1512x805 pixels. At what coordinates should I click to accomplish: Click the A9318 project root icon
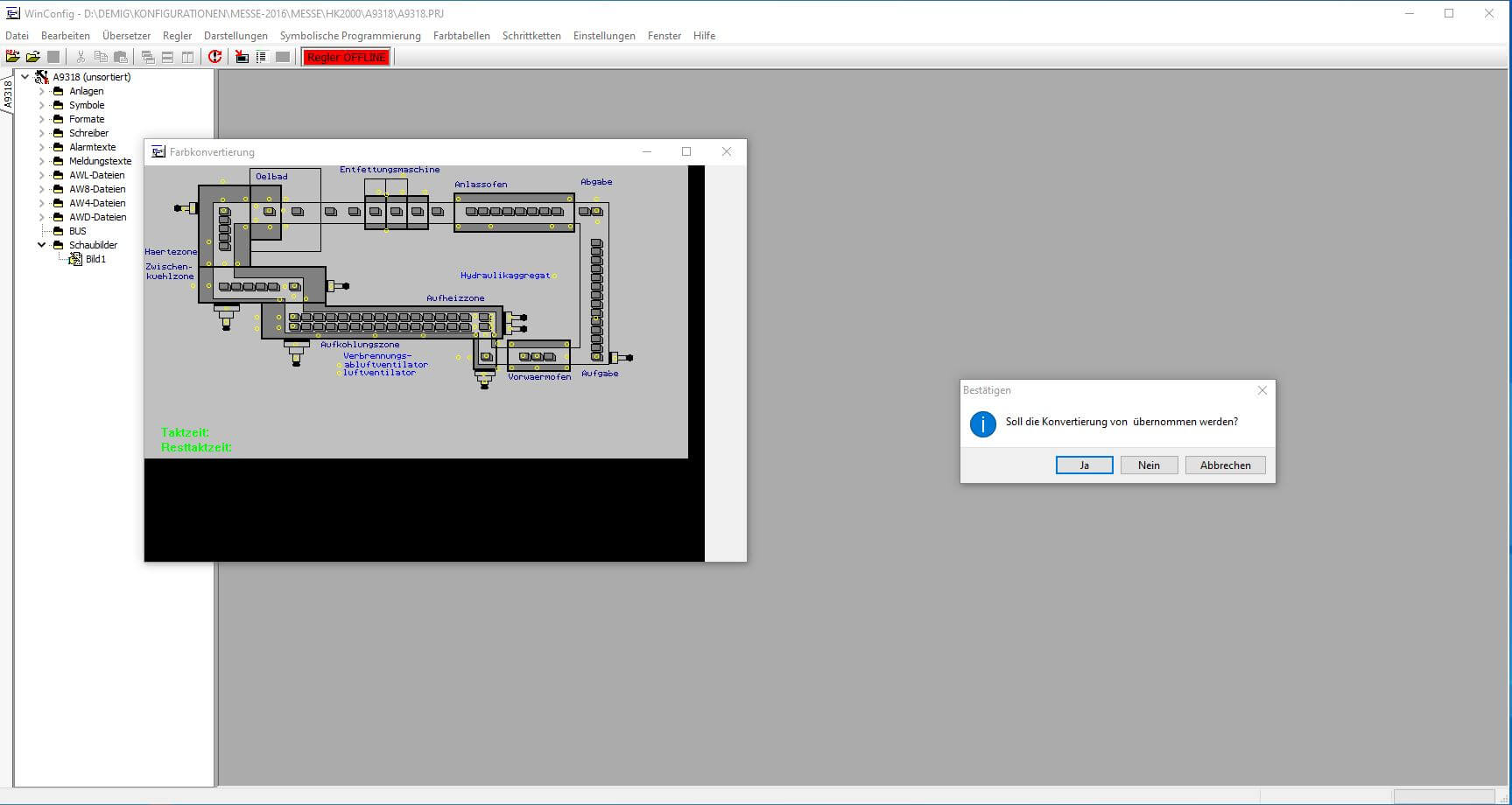[41, 77]
